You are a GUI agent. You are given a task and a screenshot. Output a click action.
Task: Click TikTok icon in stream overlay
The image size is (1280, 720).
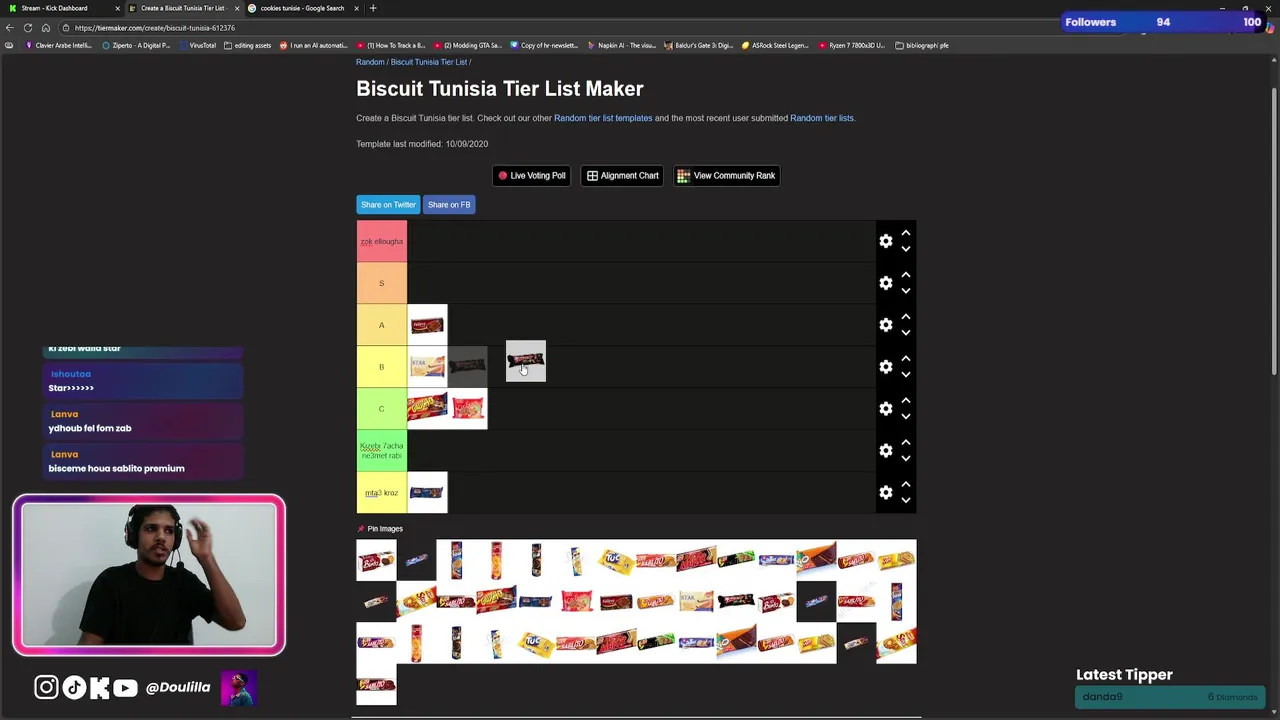pos(74,687)
